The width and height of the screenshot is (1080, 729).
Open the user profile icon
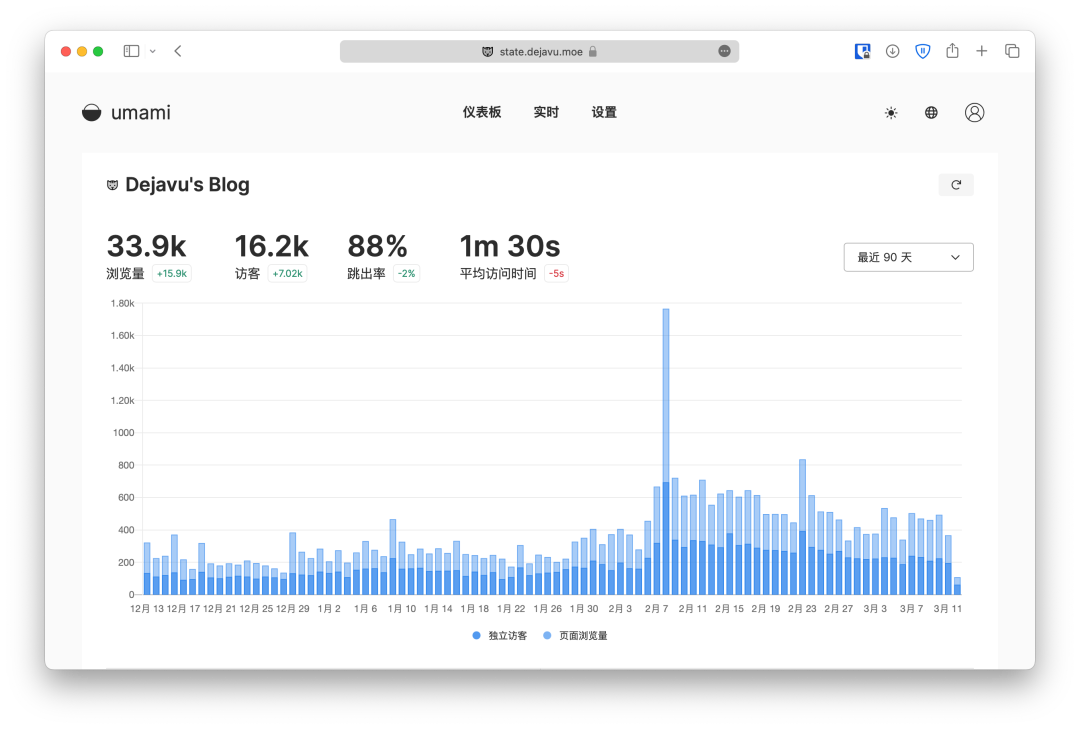point(974,112)
